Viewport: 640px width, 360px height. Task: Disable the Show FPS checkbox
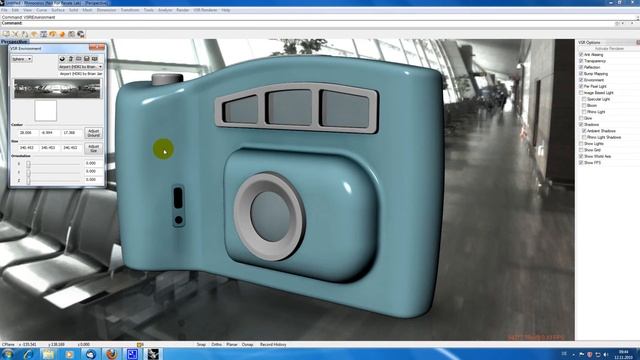click(x=581, y=162)
